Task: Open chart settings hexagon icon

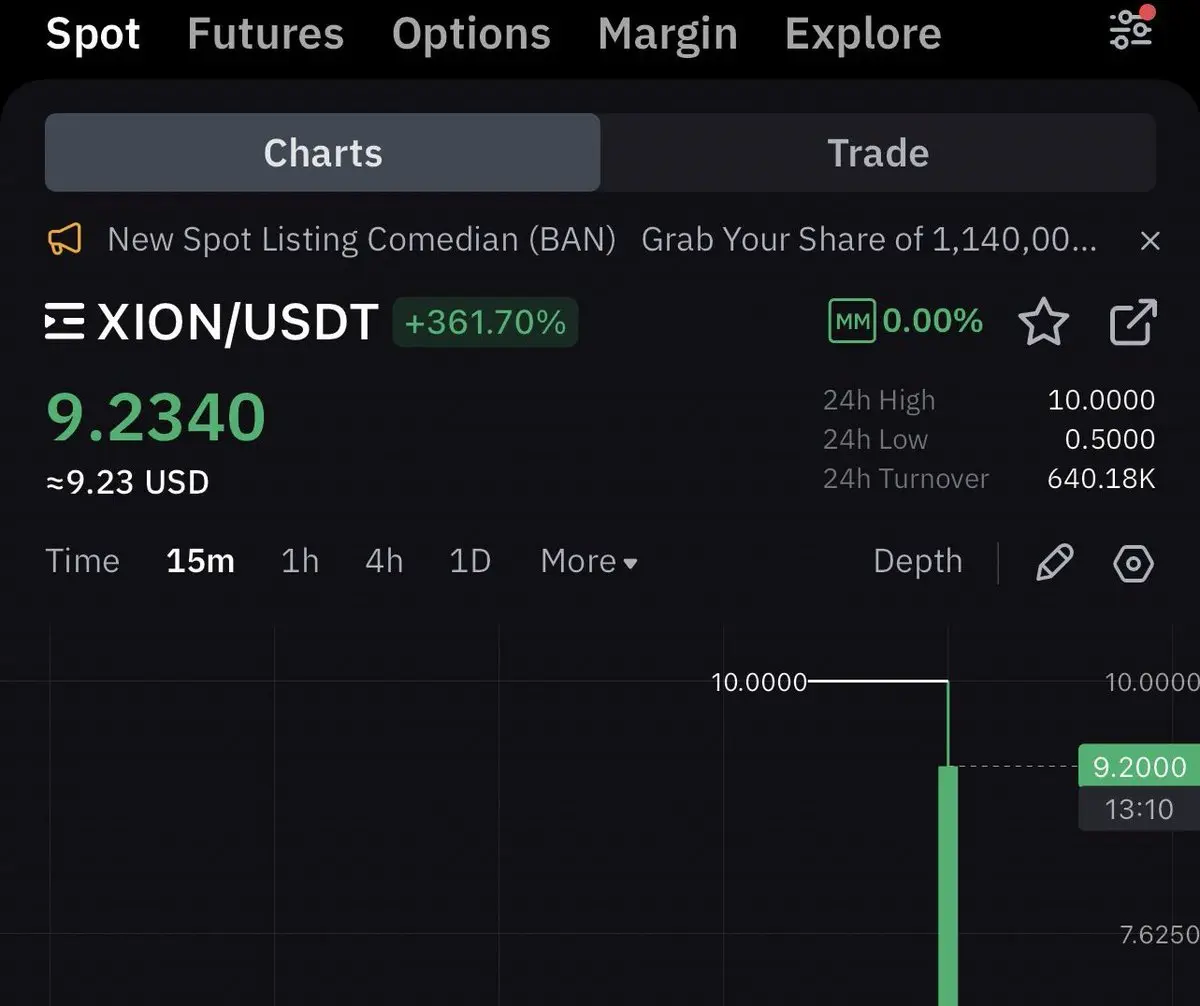Action: coord(1133,563)
